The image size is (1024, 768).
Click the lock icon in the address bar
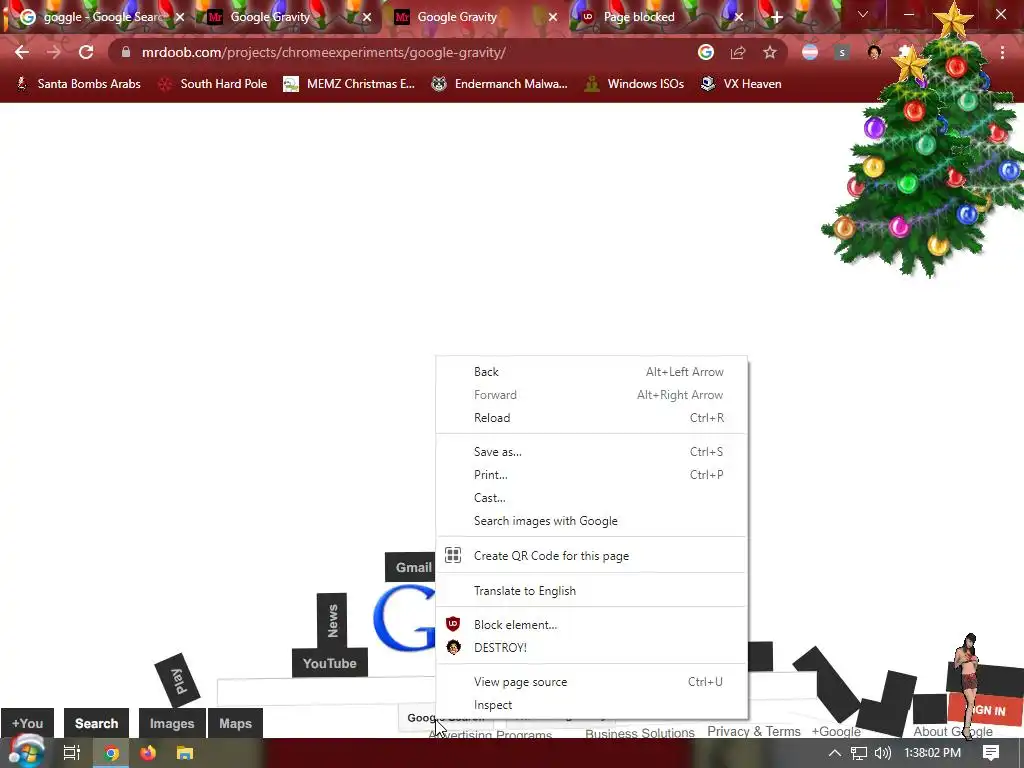125,52
